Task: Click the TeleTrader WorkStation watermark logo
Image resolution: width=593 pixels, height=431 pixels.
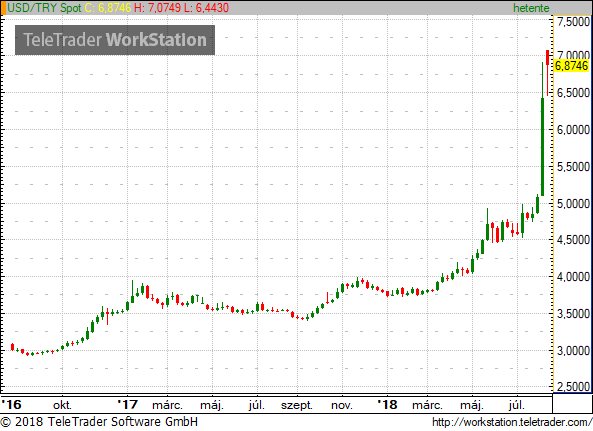Action: [x=115, y=40]
